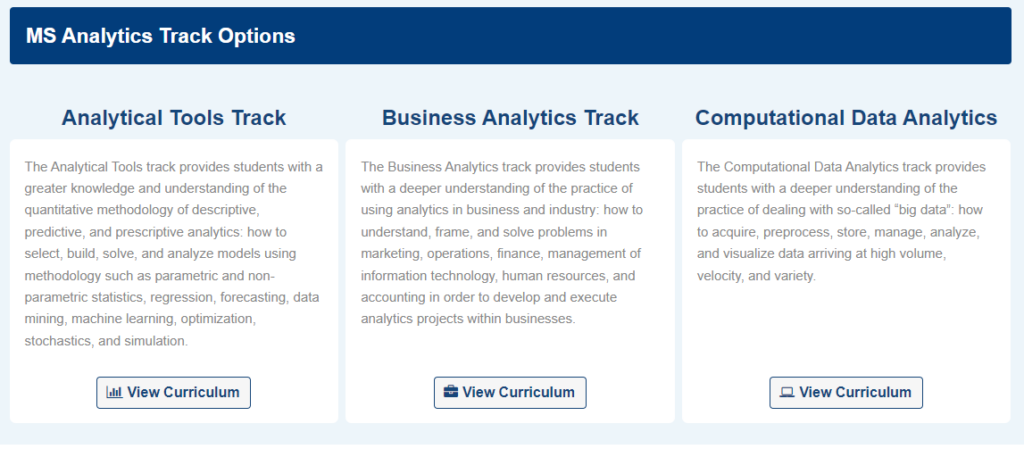
Task: Click the laptop icon in Computational Data button
Action: click(788, 392)
